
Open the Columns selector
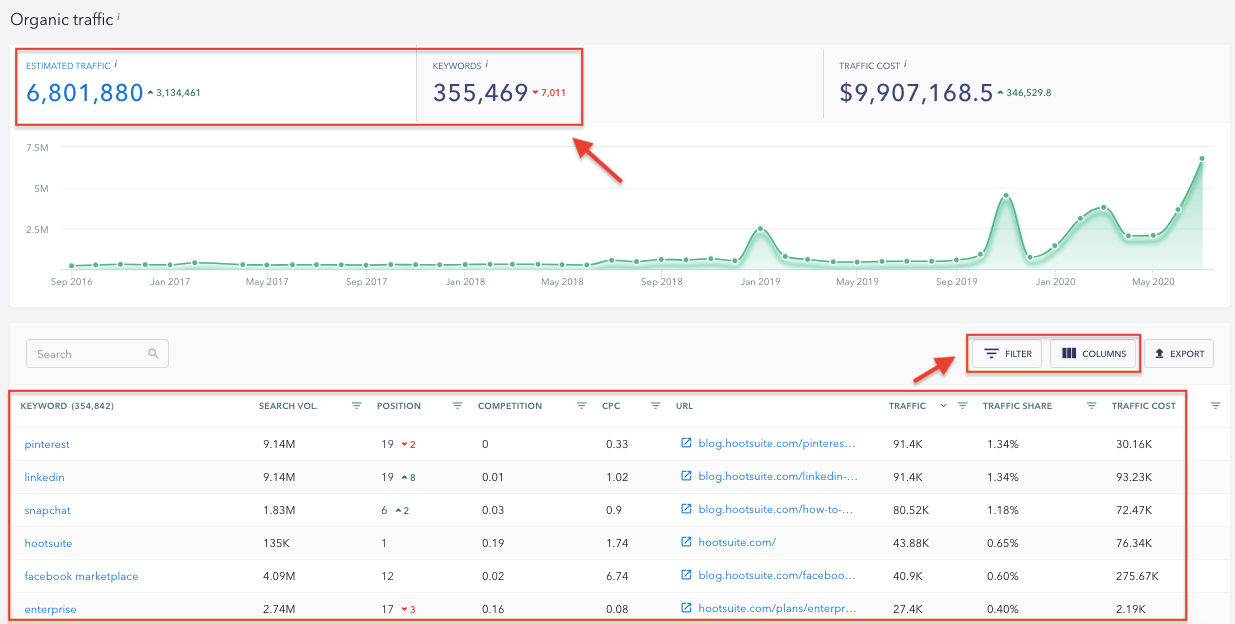coord(1094,353)
